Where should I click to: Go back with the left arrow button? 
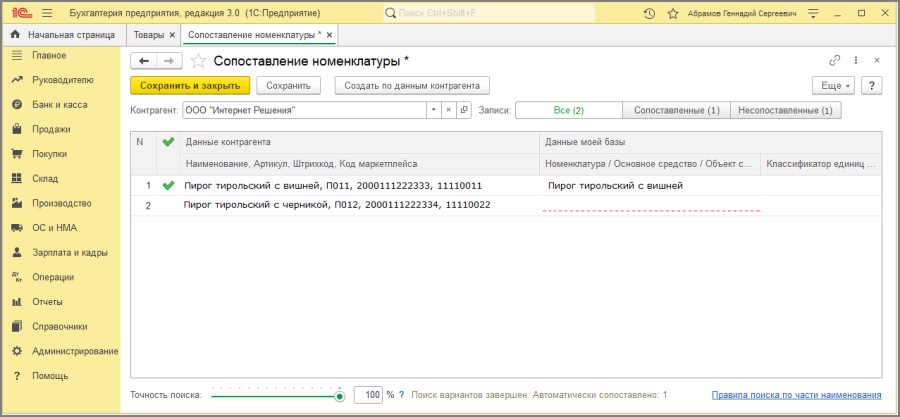pos(143,61)
